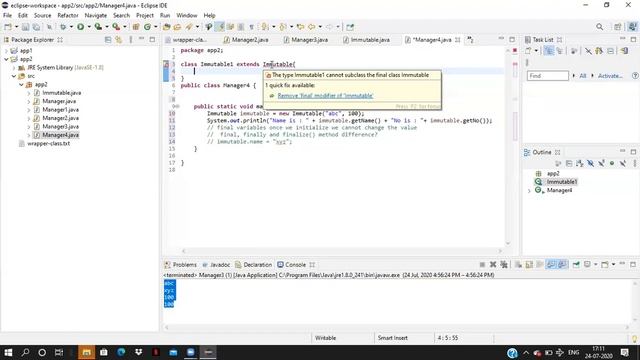Click the Terminate square in Console toolbar
This screenshot has height=360, width=640.
482,264
